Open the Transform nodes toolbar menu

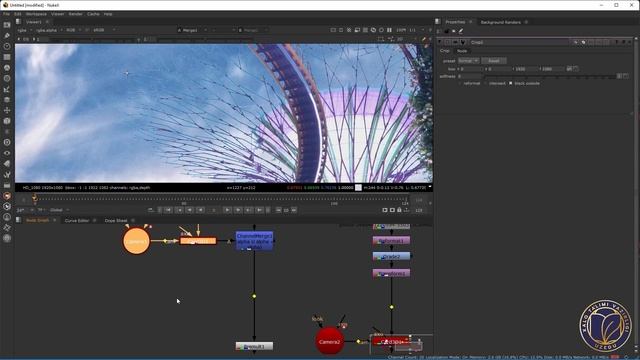click(7, 110)
